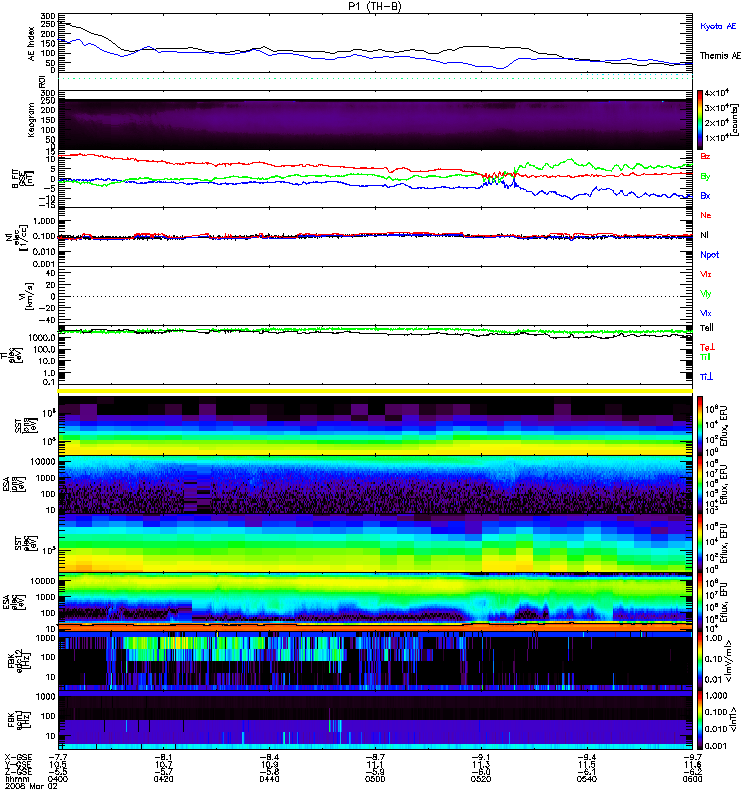This screenshot has width=750, height=800.
Task: Click the SST ions Eflux color bar
Action: coord(700,426)
